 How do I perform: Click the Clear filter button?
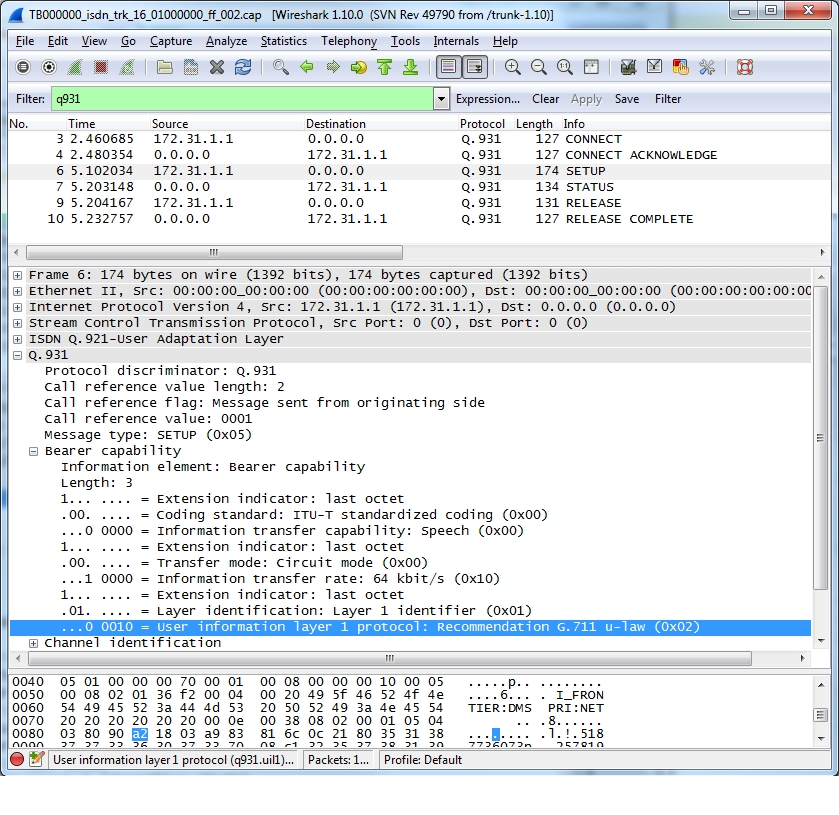(545, 99)
